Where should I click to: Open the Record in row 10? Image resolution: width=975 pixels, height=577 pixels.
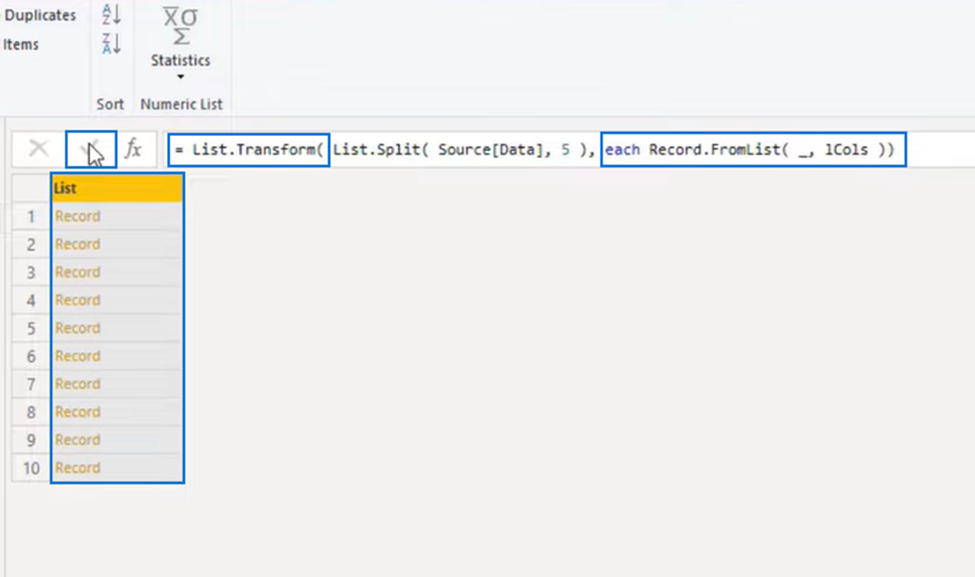point(78,468)
